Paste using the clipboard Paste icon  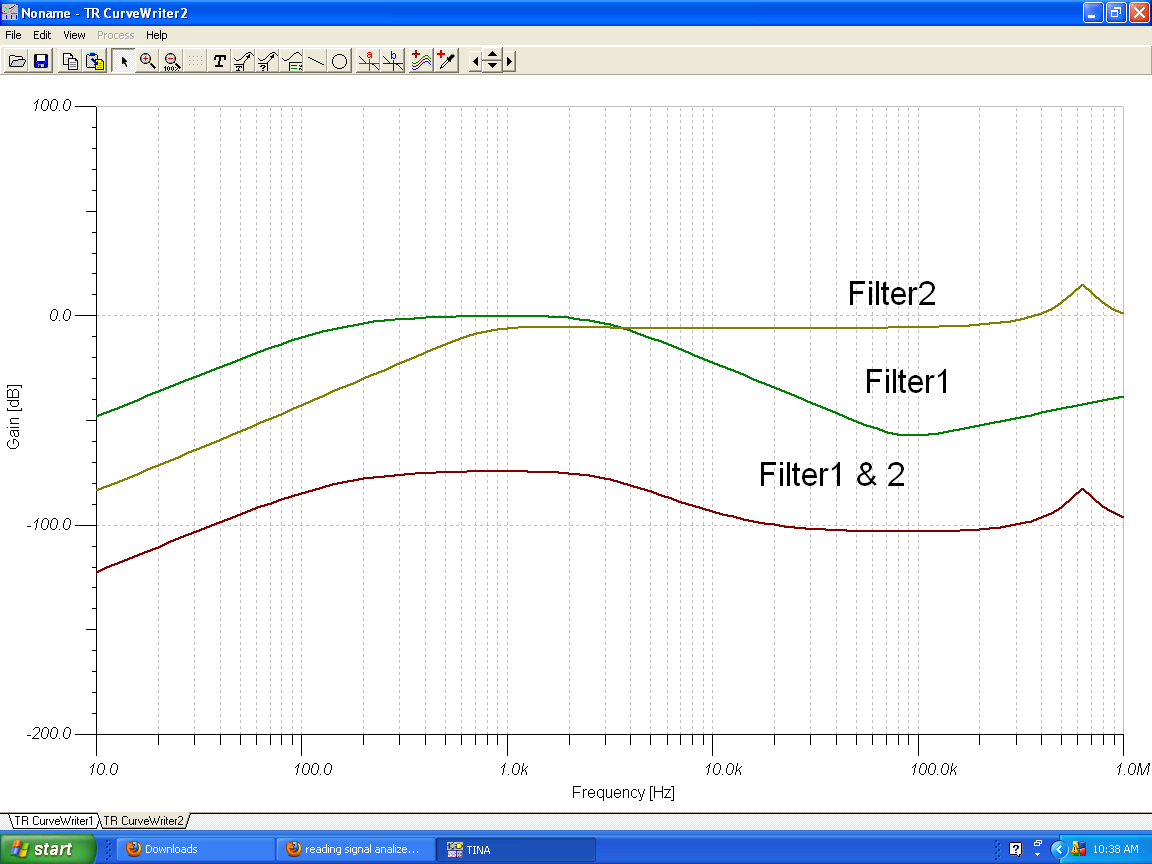(95, 61)
